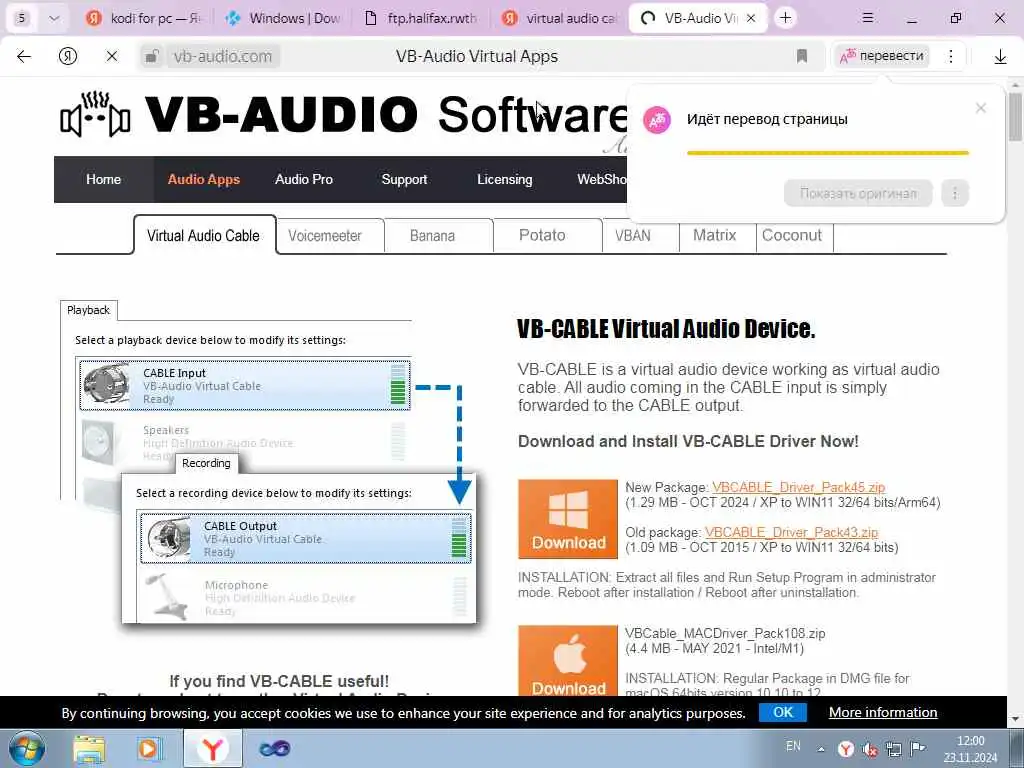Click the перевести translate button
The height and width of the screenshot is (768, 1024).
[882, 56]
